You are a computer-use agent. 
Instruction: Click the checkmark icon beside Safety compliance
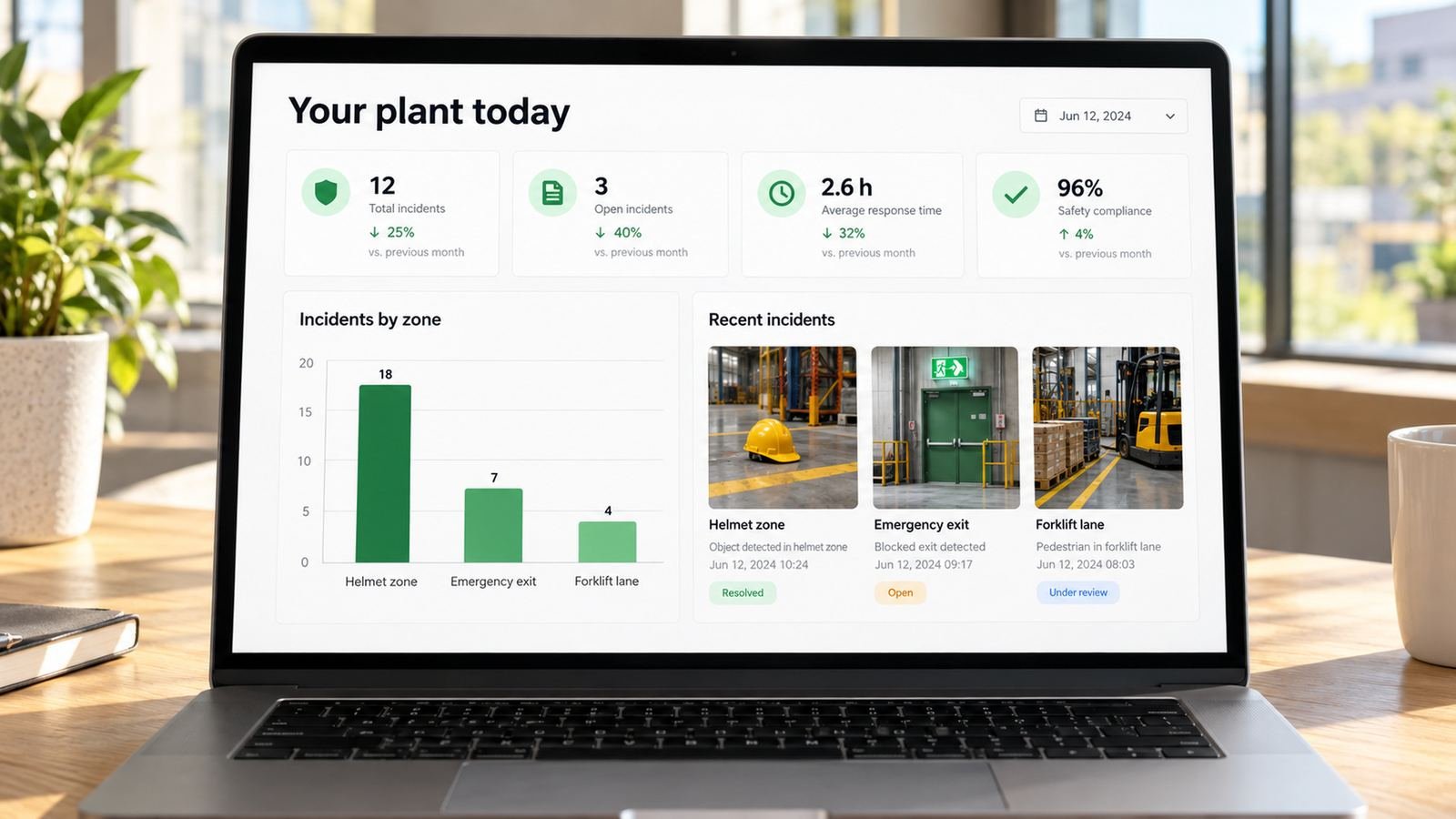coord(1016,194)
